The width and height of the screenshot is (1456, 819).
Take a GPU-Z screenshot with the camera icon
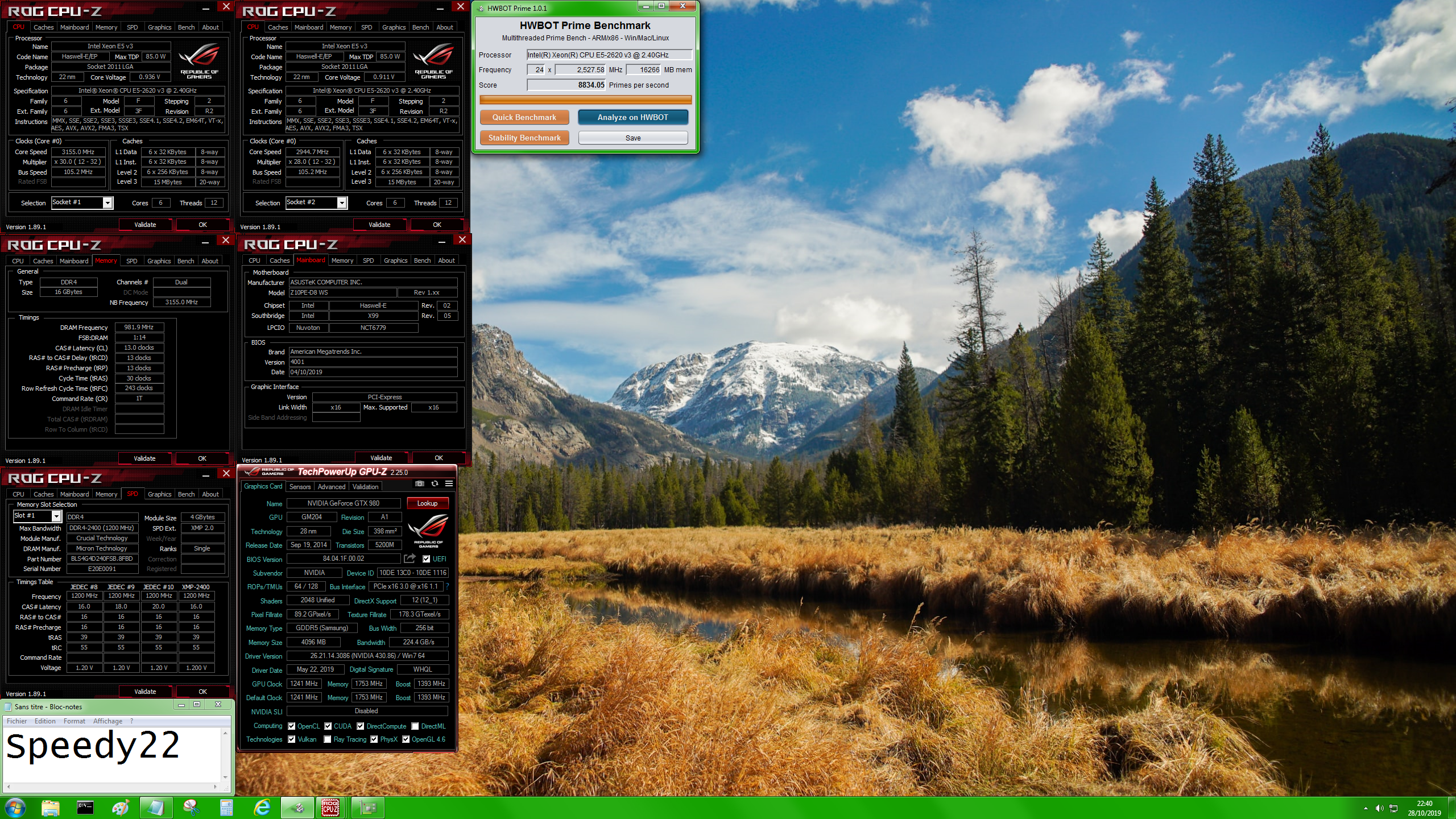[x=419, y=483]
